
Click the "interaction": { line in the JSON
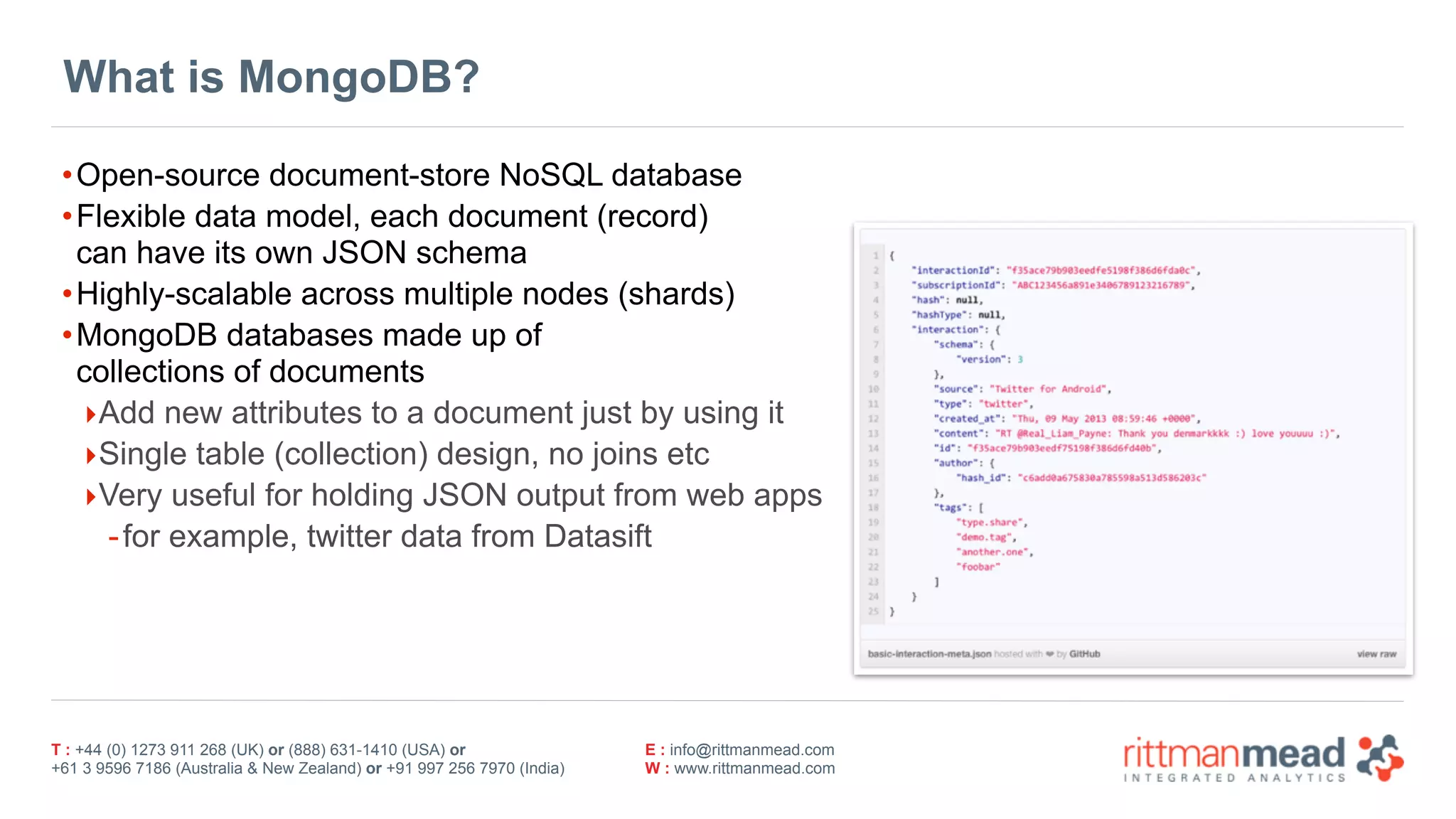956,330
